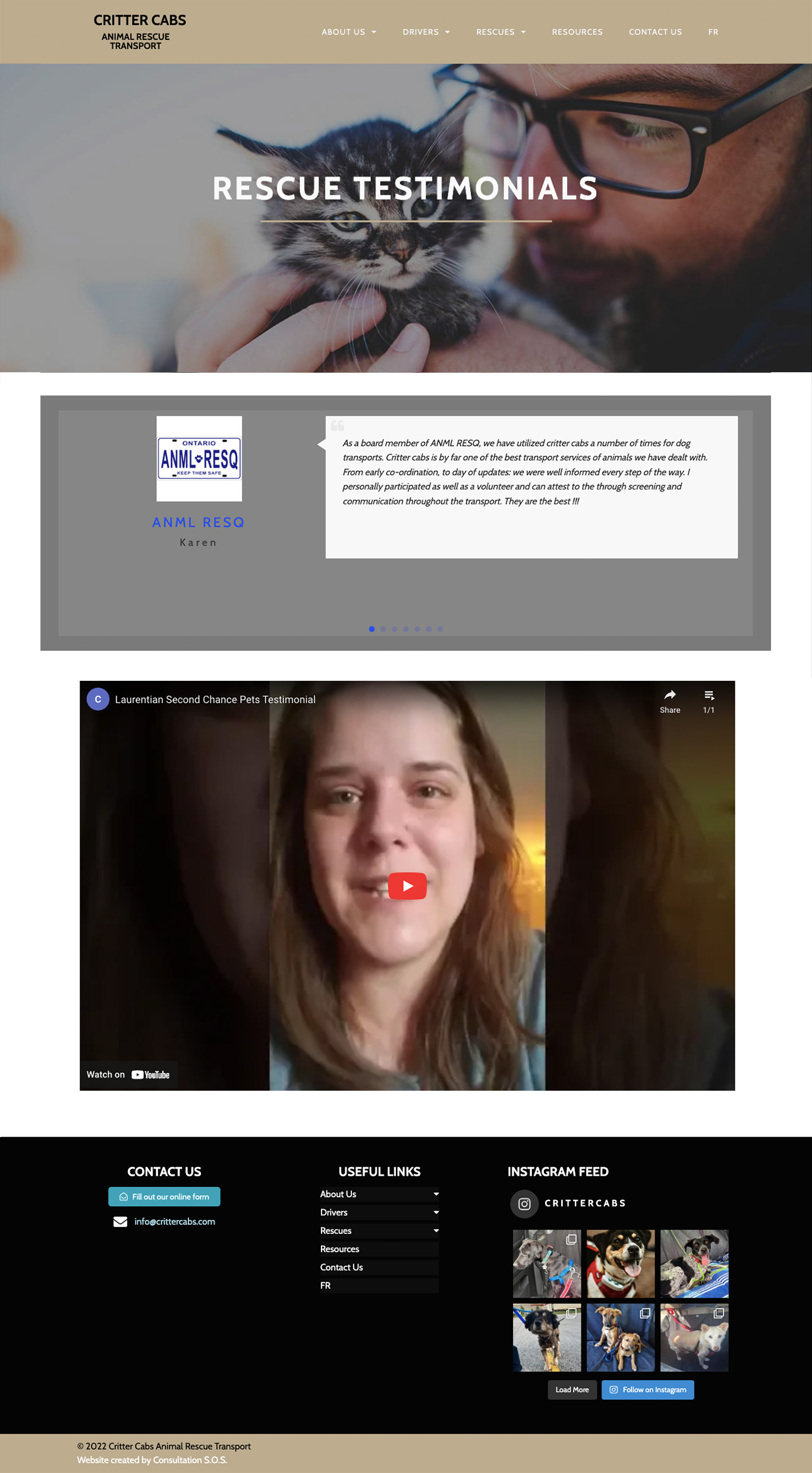Open About Us in footer useful links
This screenshot has width=812, height=1473.
338,1194
